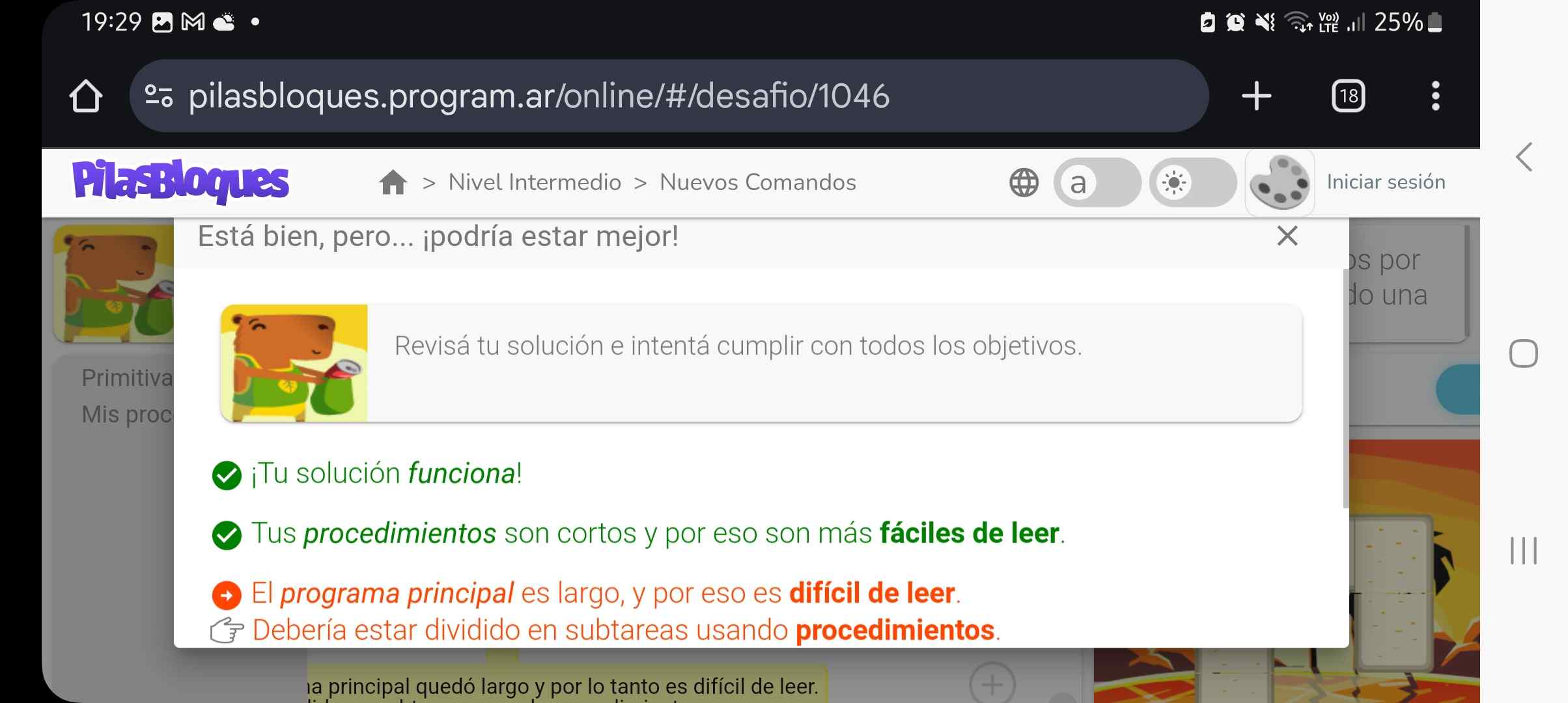The image size is (1568, 703).
Task: Click the dialog's vertical scrollbar
Action: pos(1345,391)
